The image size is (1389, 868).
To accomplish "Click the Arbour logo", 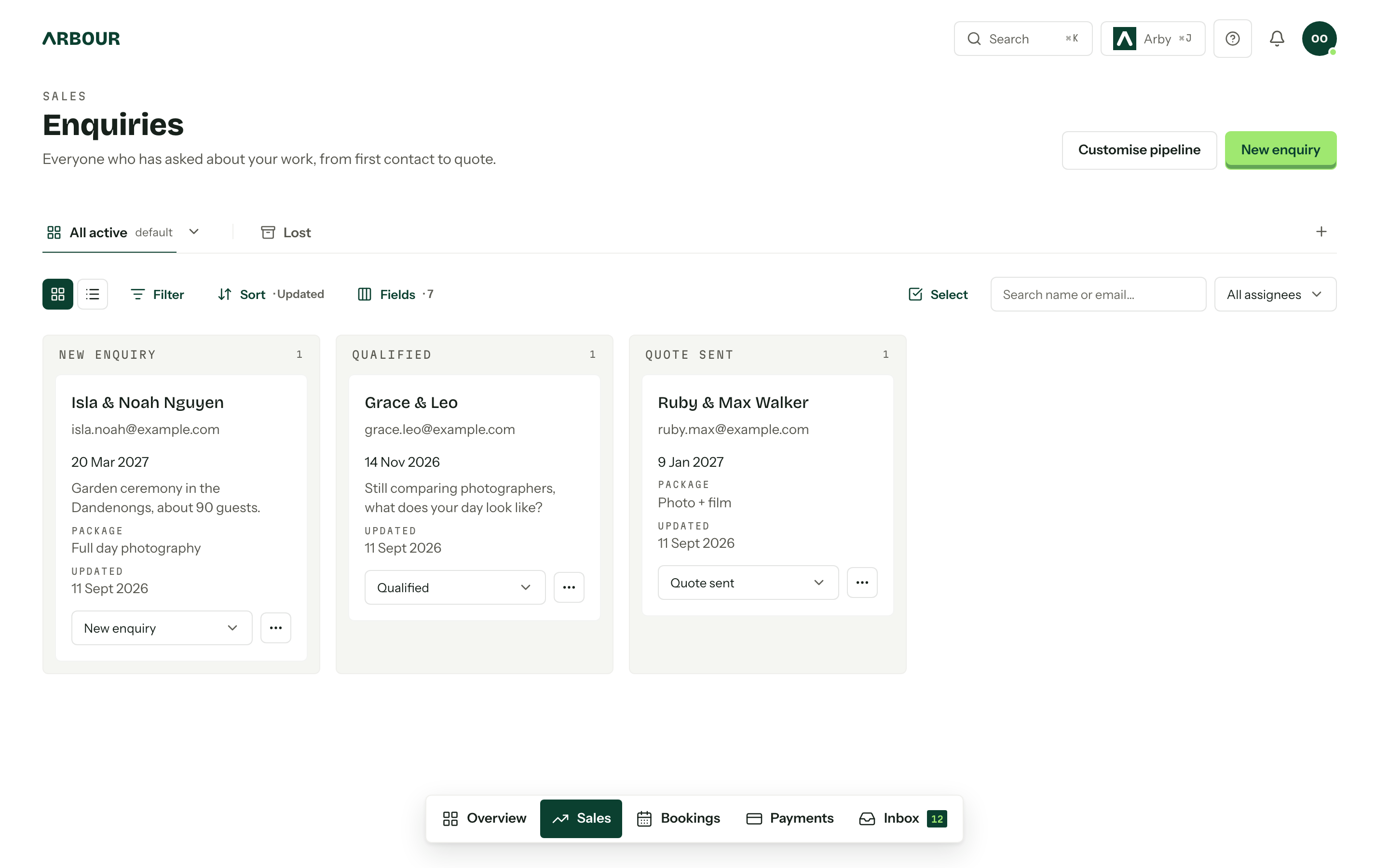I will (x=81, y=39).
